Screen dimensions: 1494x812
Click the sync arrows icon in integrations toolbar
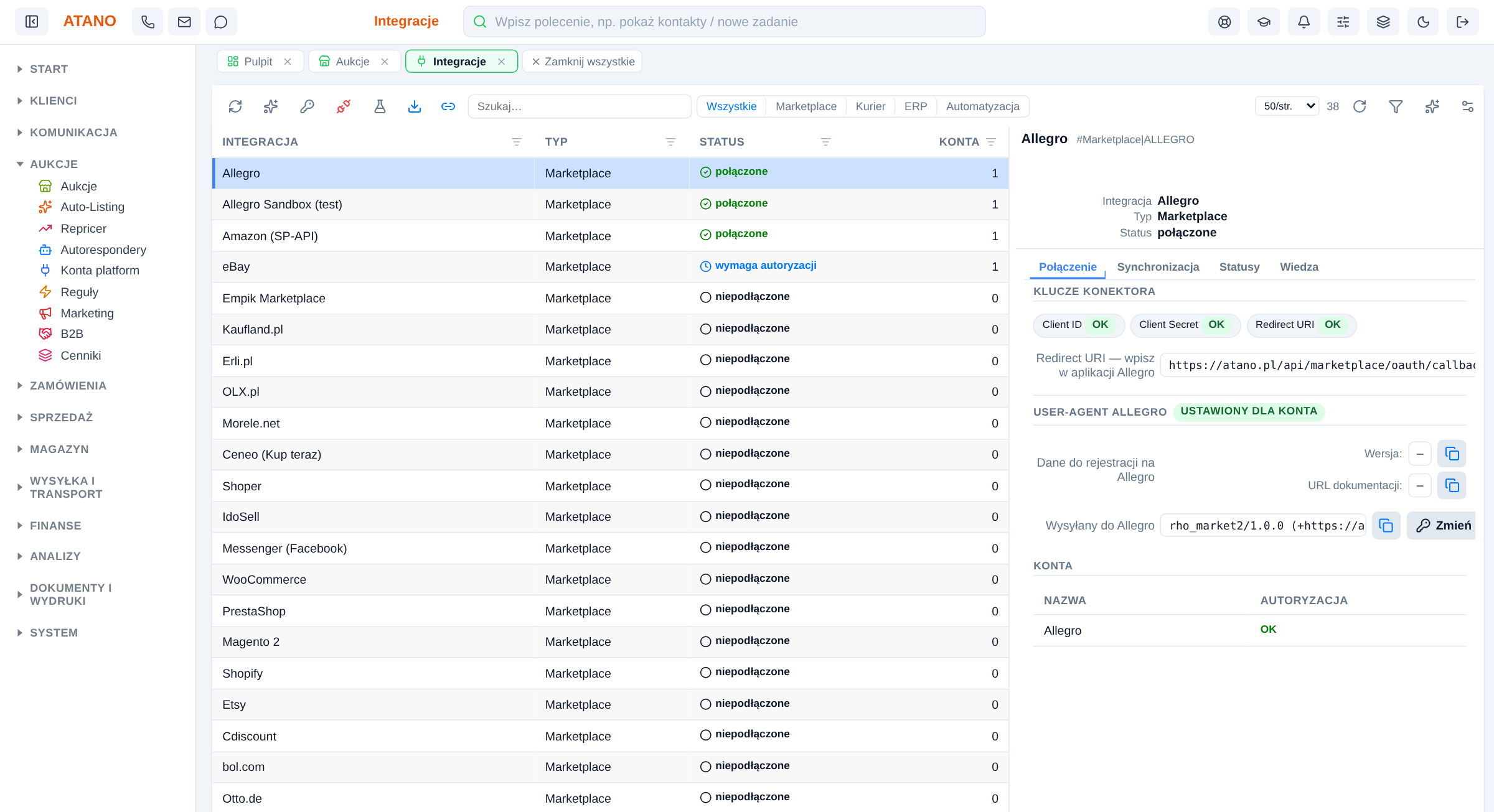(x=235, y=106)
